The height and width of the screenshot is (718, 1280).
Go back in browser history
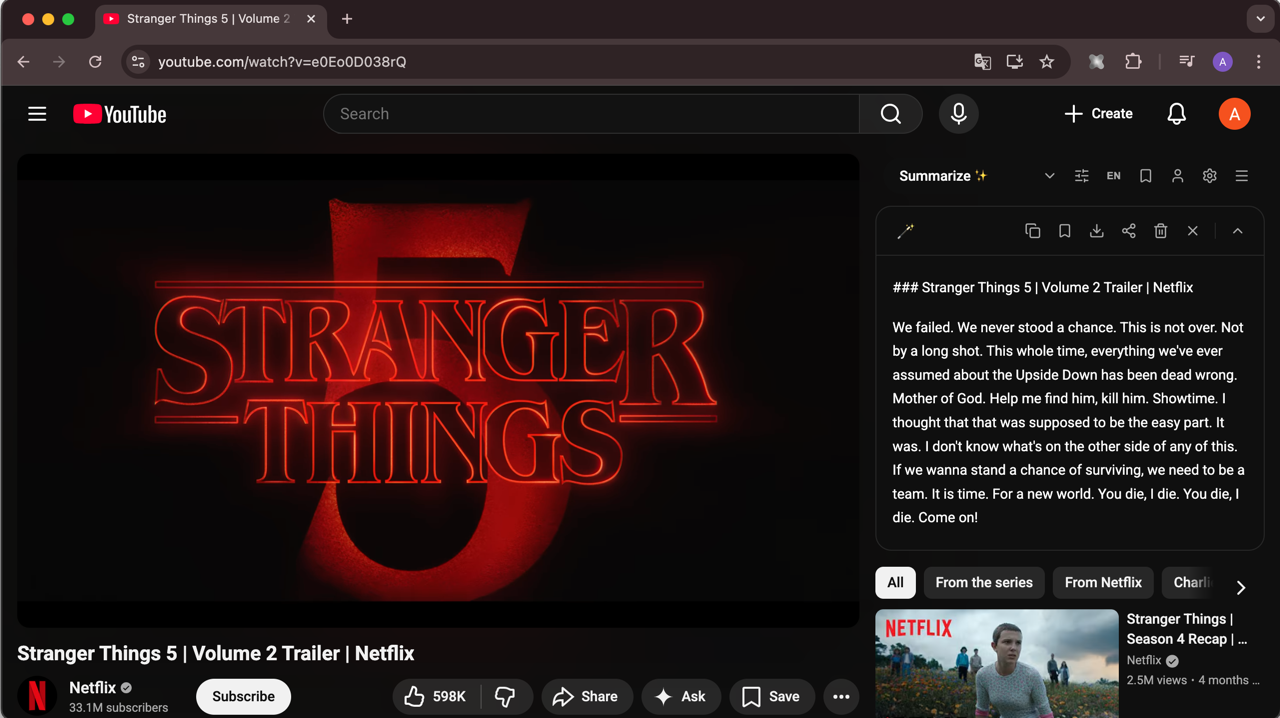point(24,62)
